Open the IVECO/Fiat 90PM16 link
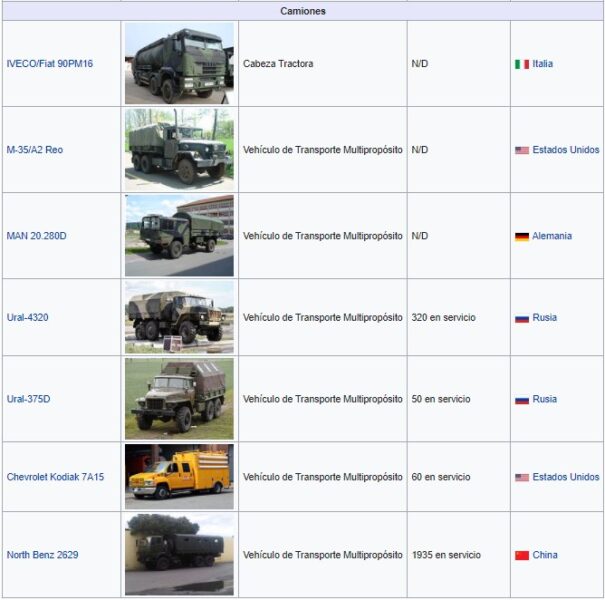This screenshot has height=600, width=605. pos(50,64)
